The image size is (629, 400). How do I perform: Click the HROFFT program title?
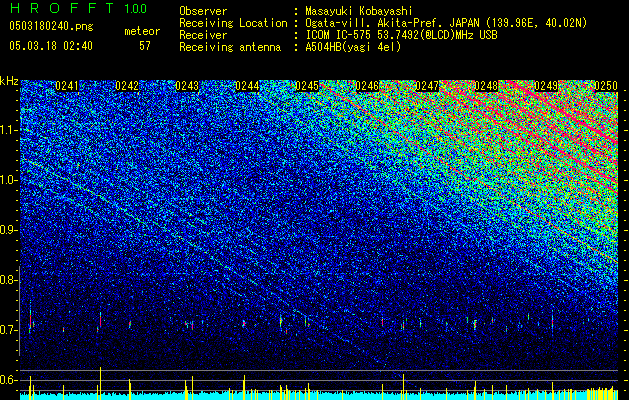(62, 8)
